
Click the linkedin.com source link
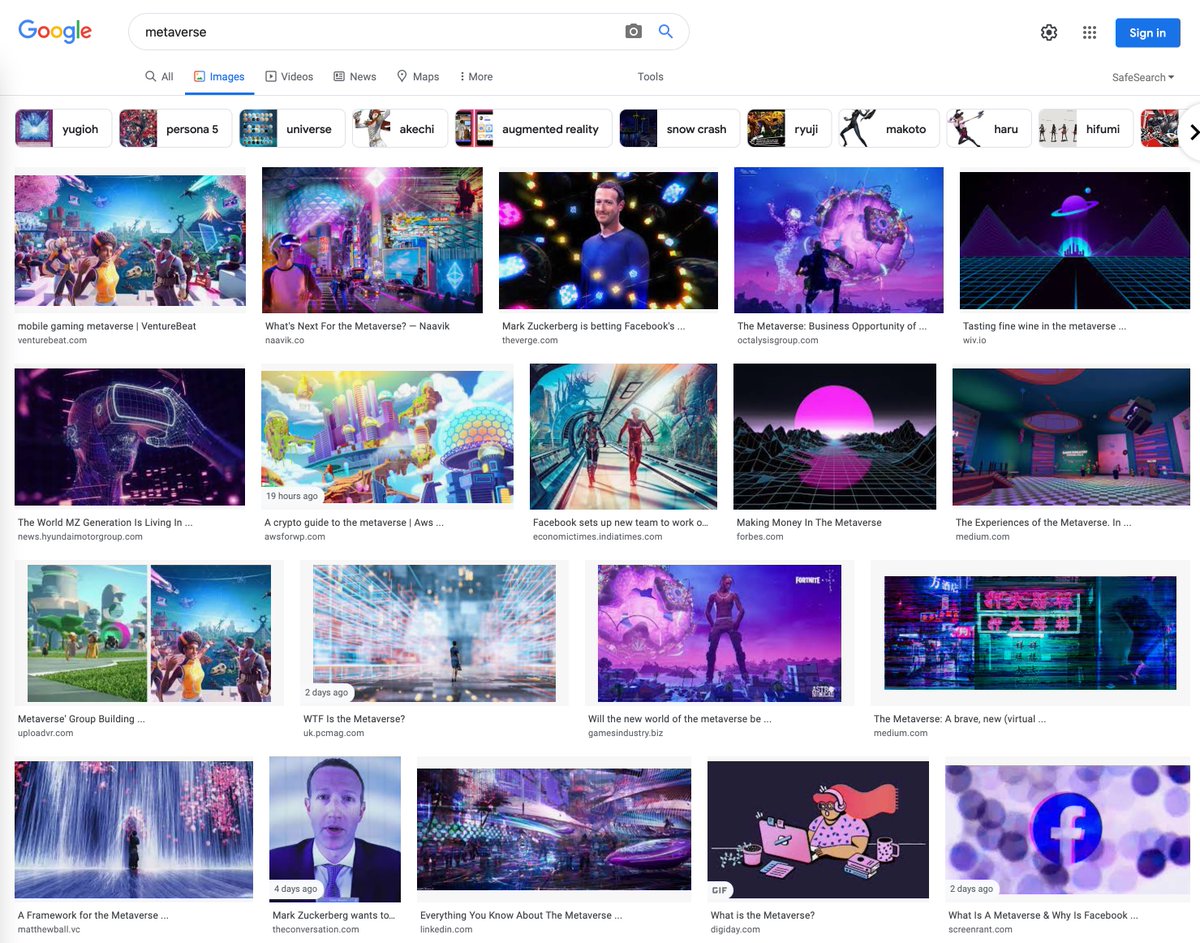point(445,930)
